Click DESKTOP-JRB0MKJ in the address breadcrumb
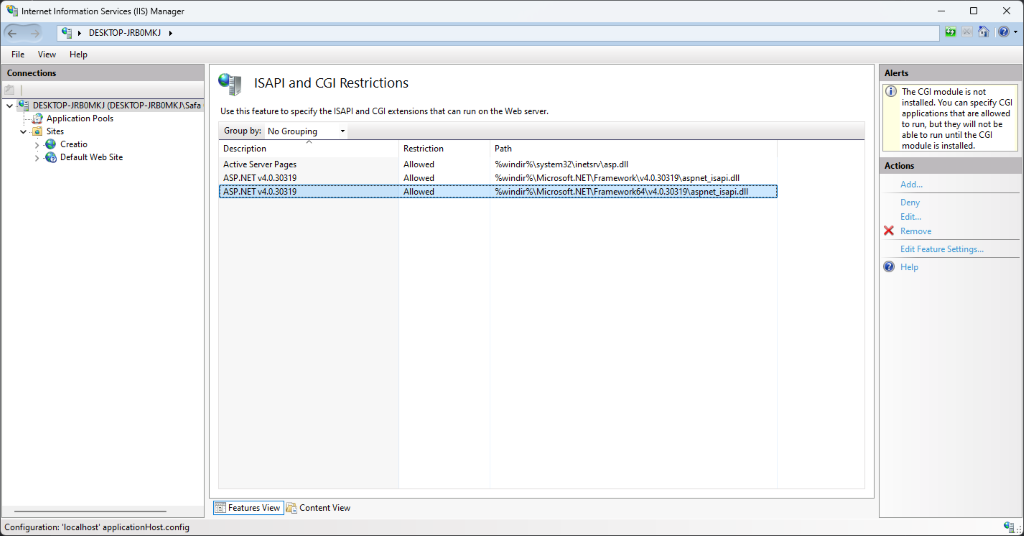The height and width of the screenshot is (536, 1024). pyautogui.click(x=125, y=33)
